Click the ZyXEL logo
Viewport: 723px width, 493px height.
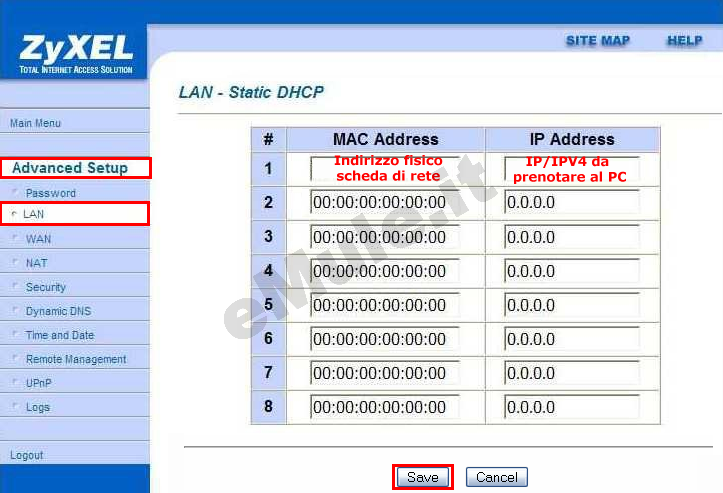pos(76,53)
